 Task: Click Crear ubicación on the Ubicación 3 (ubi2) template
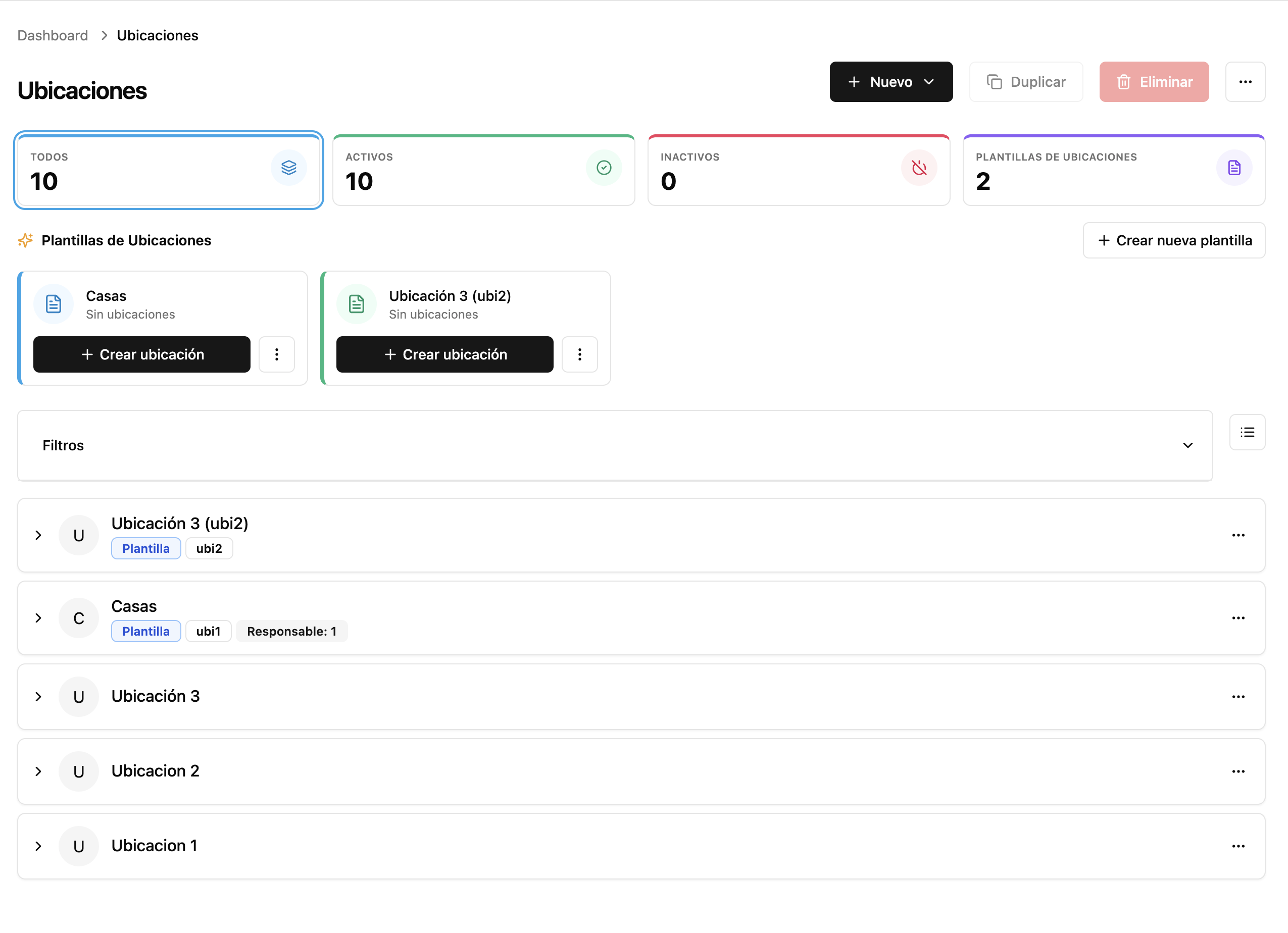tap(444, 355)
